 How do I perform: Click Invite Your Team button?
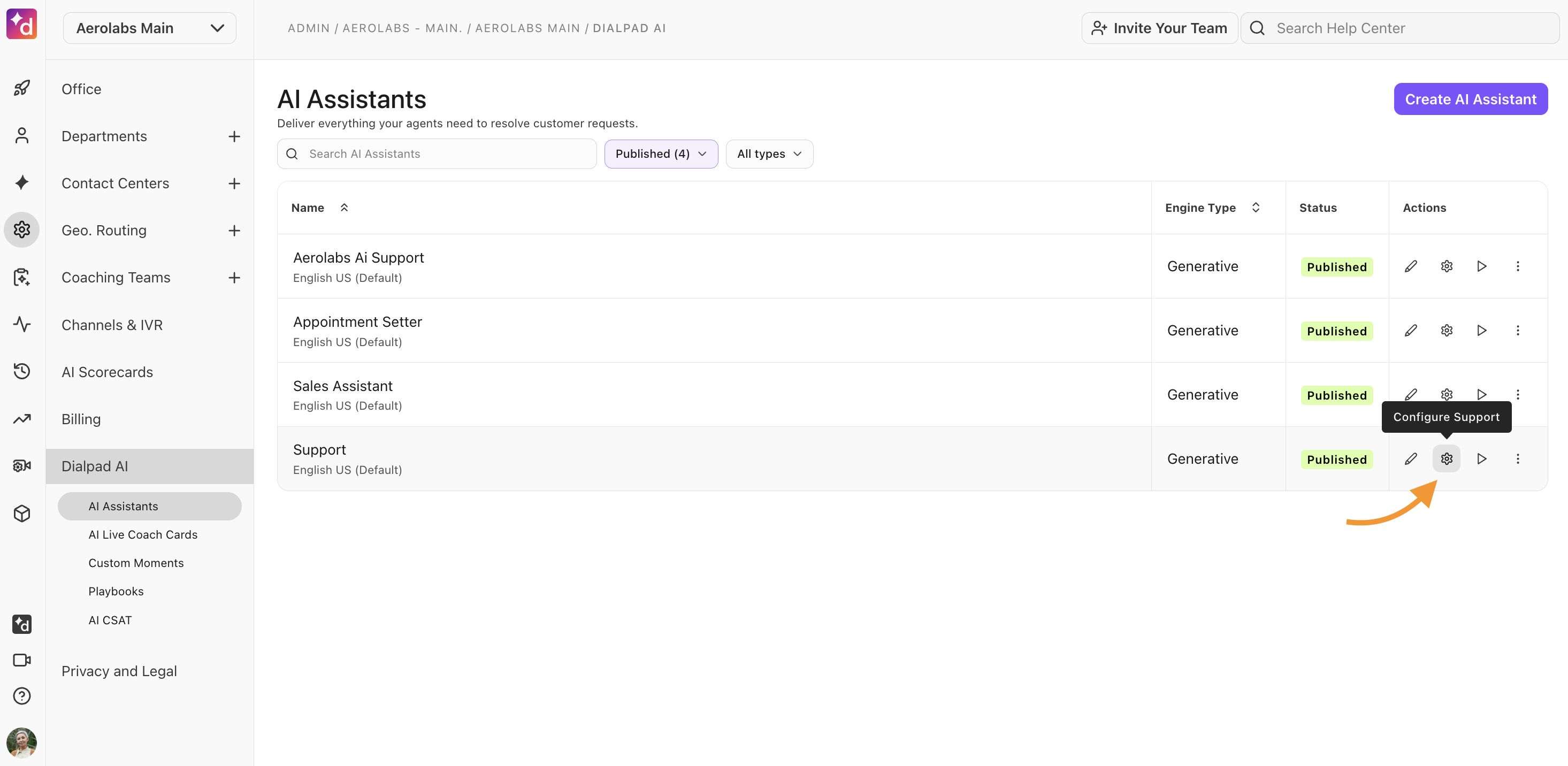(1160, 28)
